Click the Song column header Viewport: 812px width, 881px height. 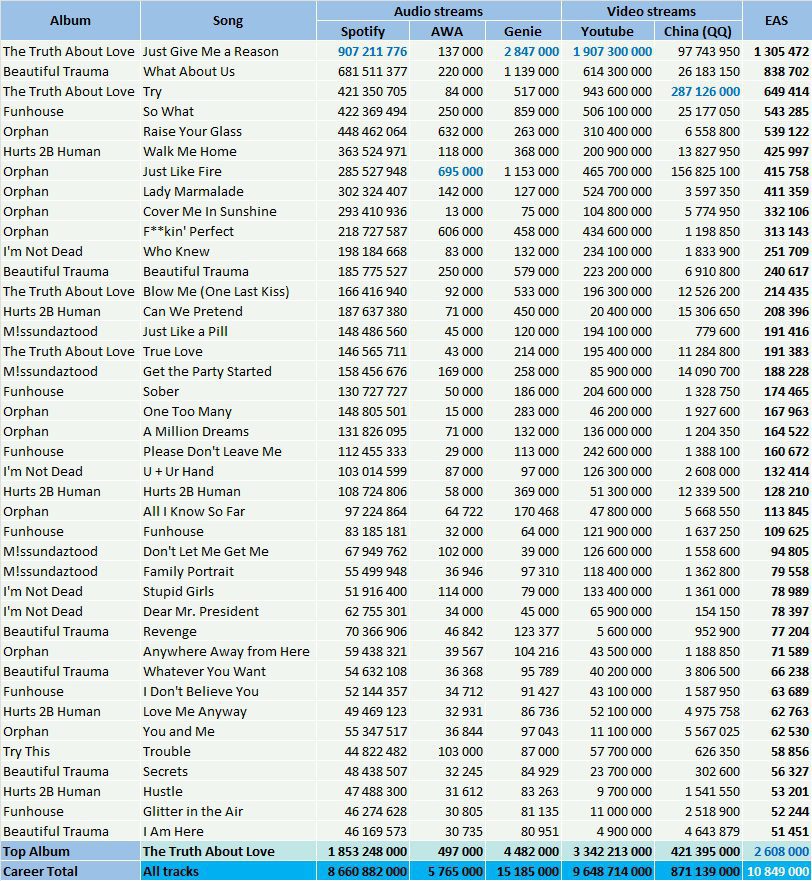(228, 21)
